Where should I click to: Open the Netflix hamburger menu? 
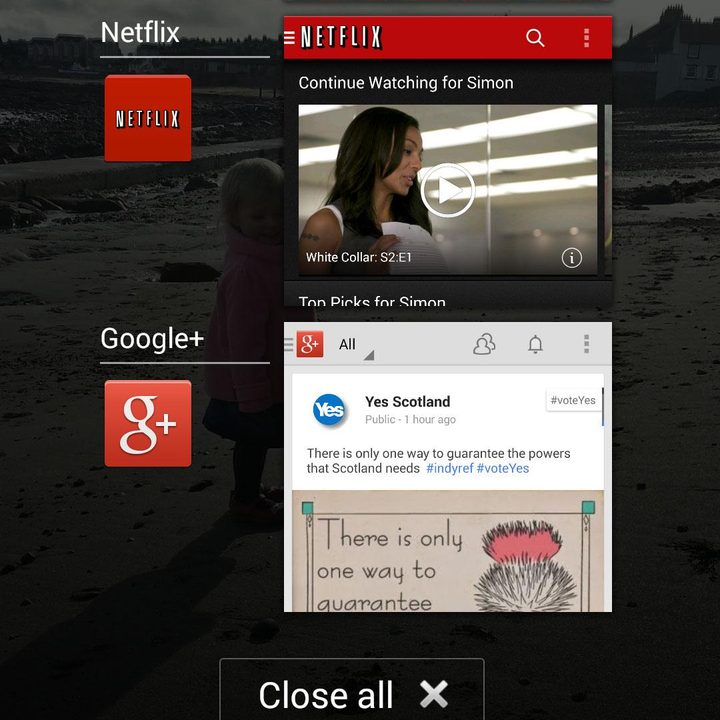(x=289, y=37)
